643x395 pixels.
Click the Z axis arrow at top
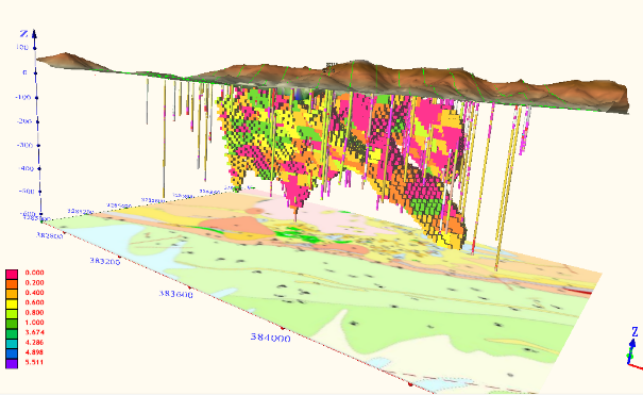[x=34, y=34]
